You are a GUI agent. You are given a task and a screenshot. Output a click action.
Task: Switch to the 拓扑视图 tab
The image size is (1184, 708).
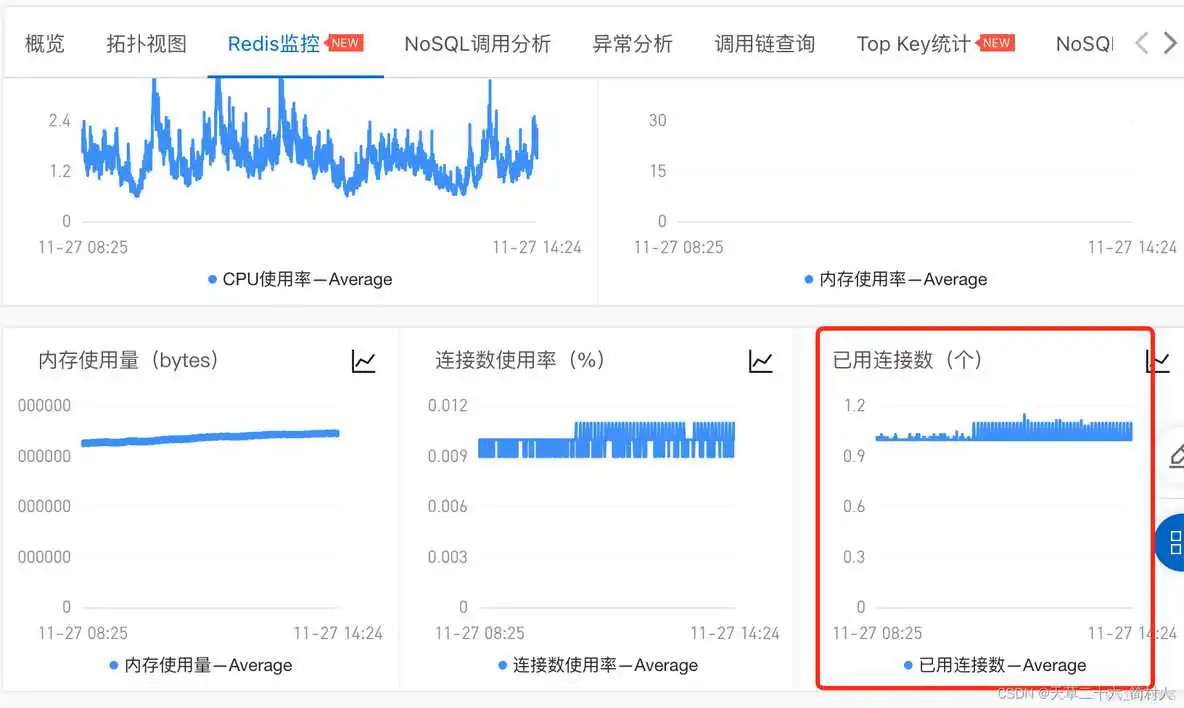tap(146, 43)
